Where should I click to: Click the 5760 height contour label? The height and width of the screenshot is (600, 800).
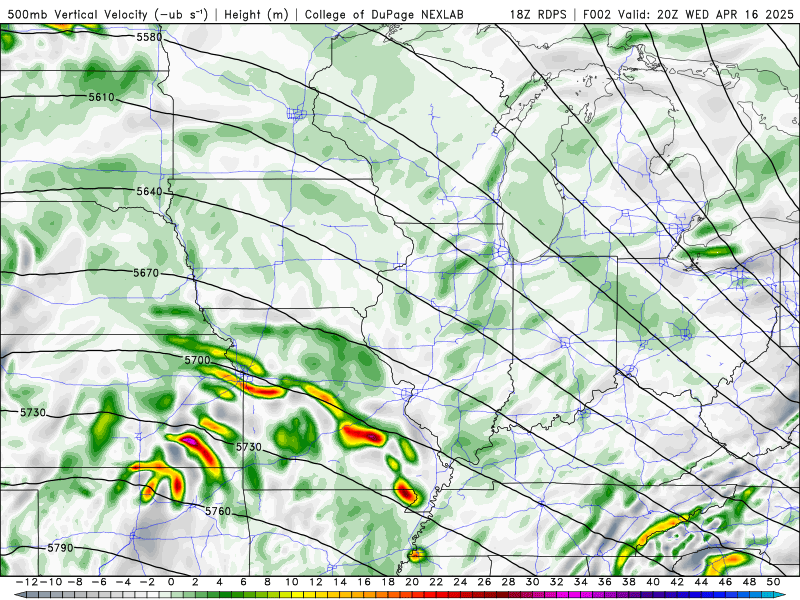click(x=218, y=511)
